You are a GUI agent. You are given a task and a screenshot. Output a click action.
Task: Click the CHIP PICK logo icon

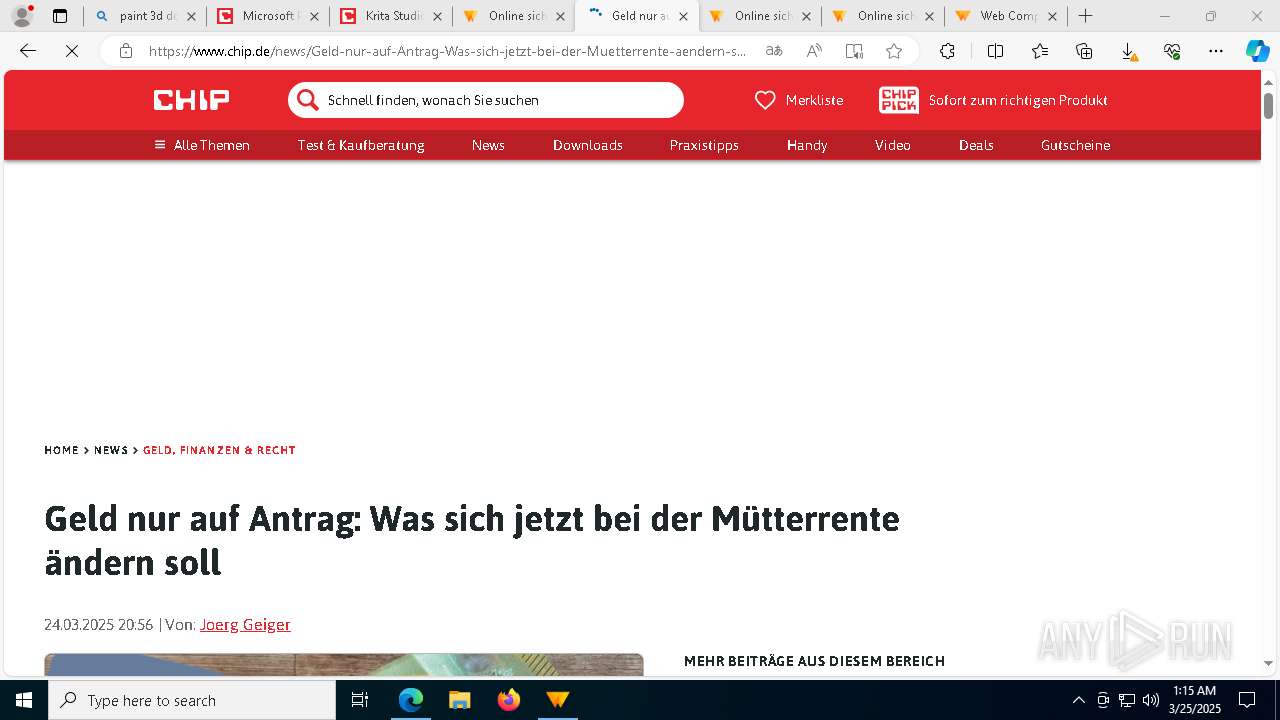[x=899, y=100]
